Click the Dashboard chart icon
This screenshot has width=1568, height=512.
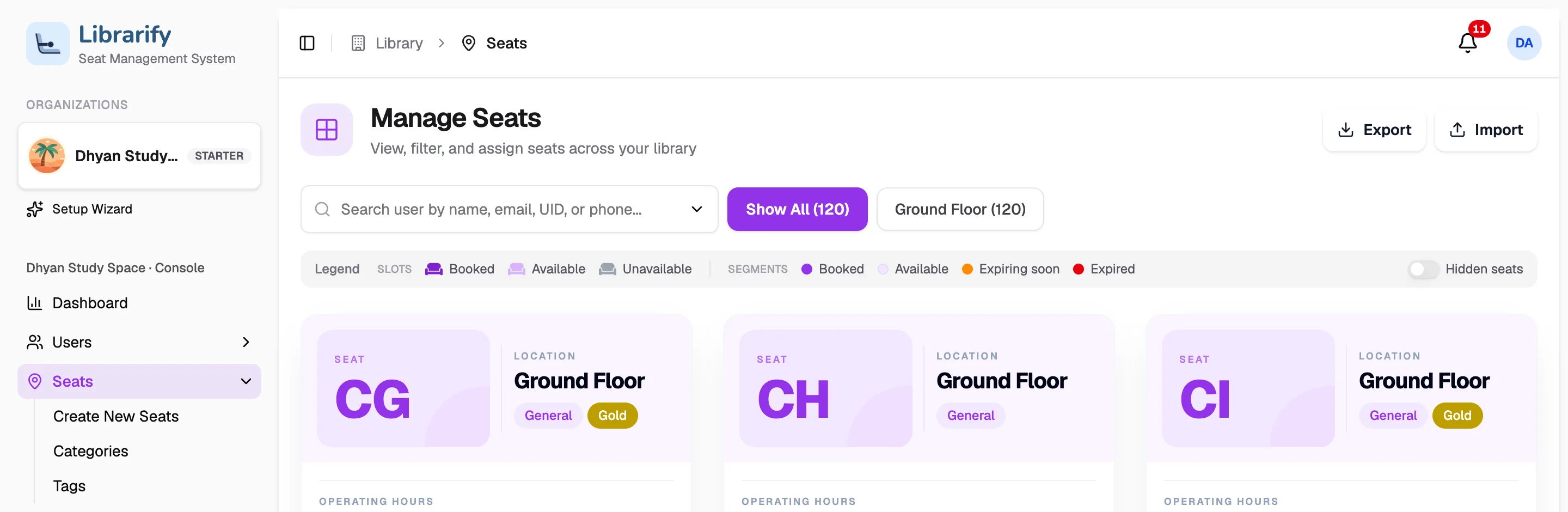tap(35, 303)
